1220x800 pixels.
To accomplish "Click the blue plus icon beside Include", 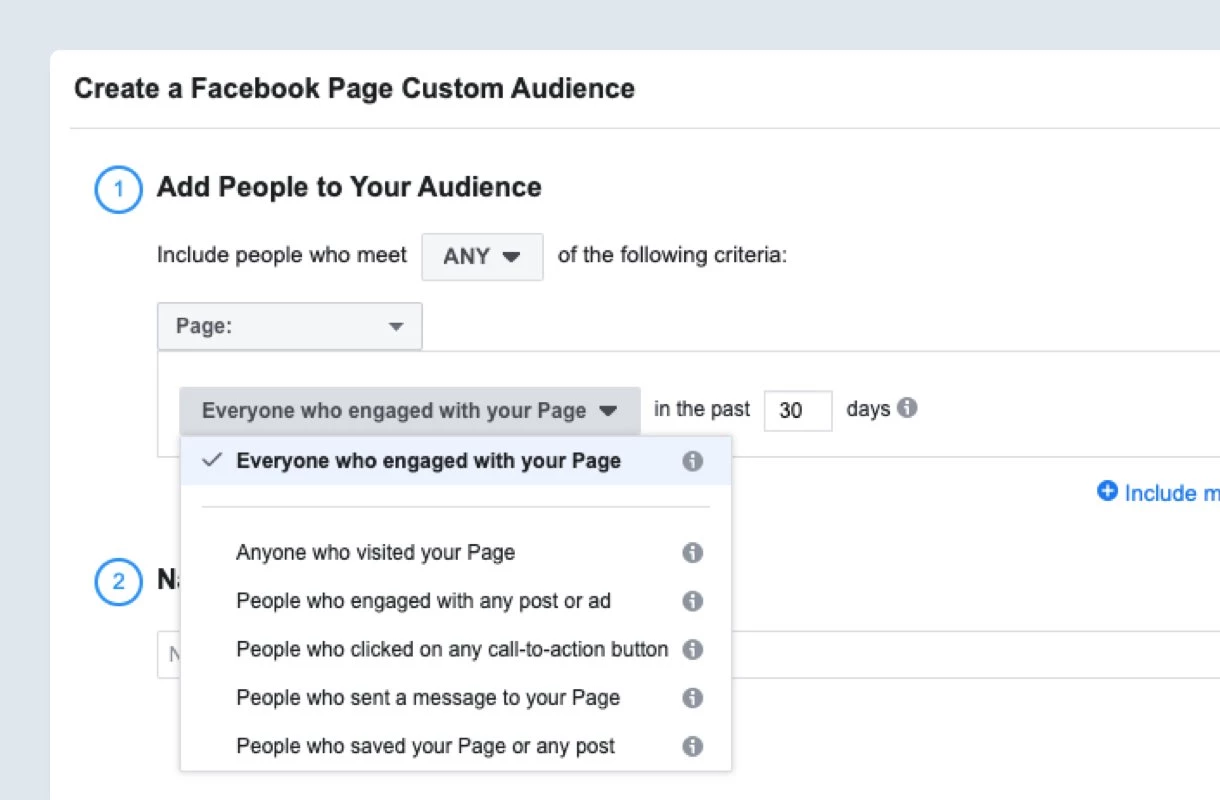I will (x=1107, y=492).
